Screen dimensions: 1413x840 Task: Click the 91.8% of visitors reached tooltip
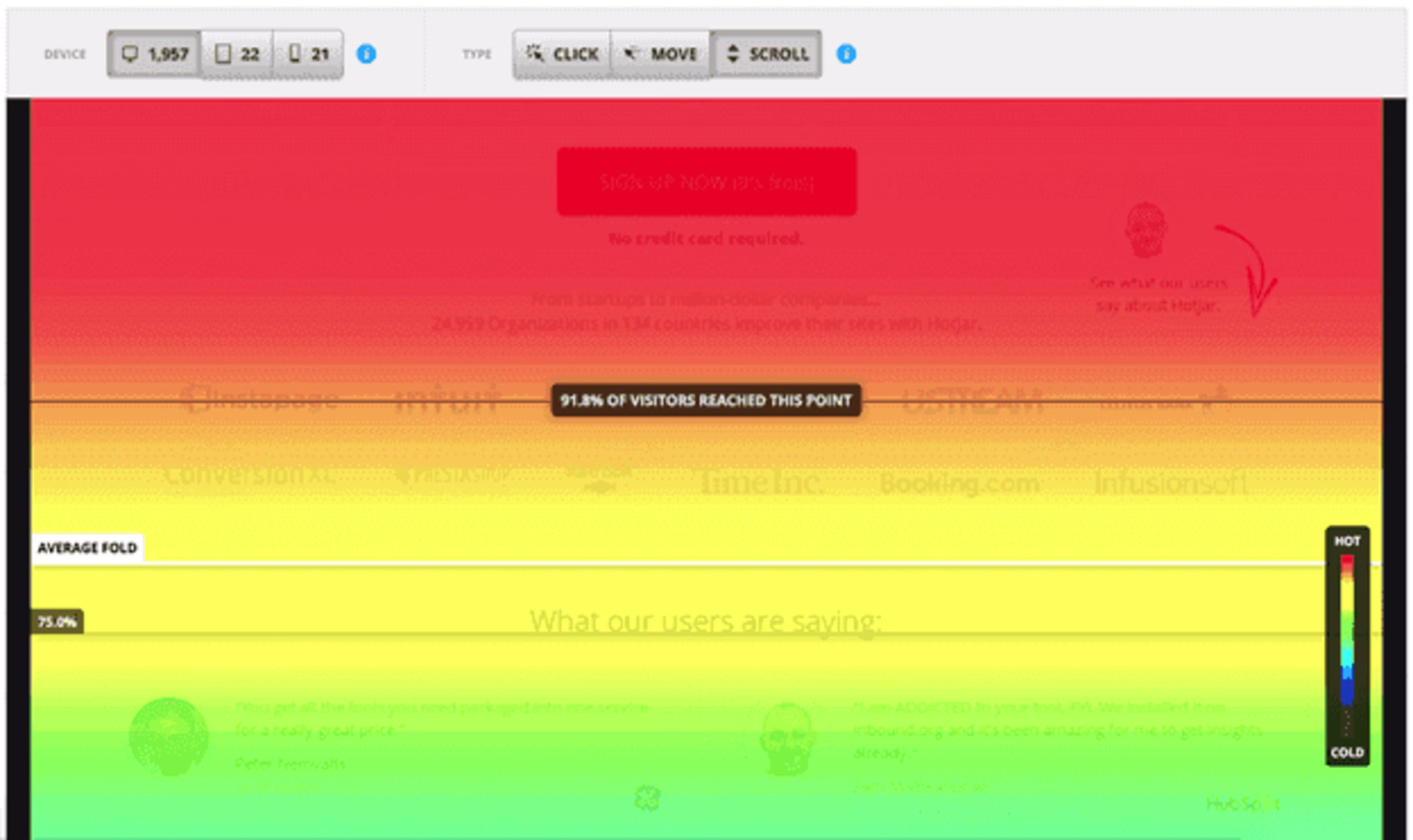click(706, 400)
